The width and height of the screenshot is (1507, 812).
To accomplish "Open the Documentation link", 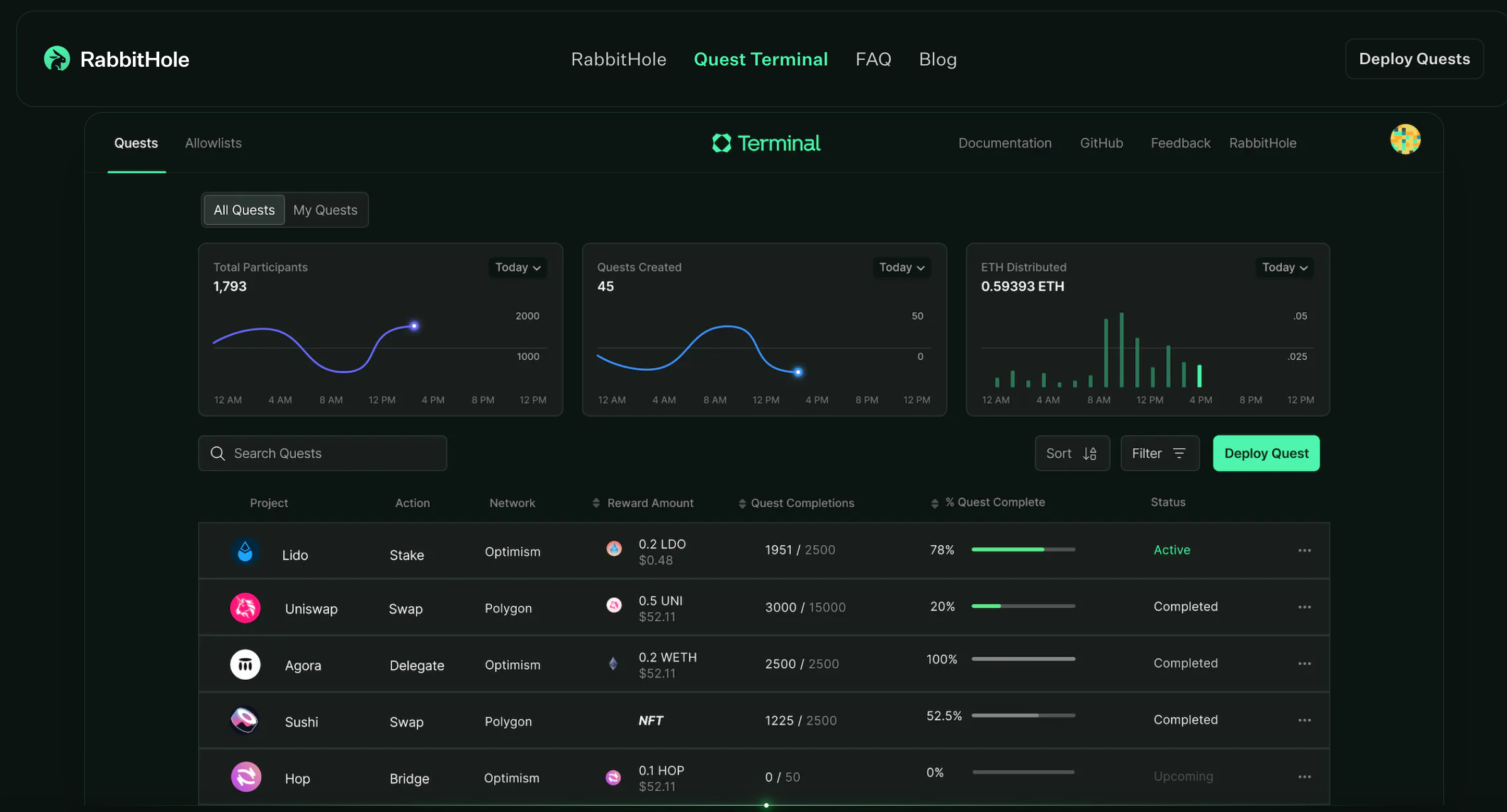I will 1005,144.
